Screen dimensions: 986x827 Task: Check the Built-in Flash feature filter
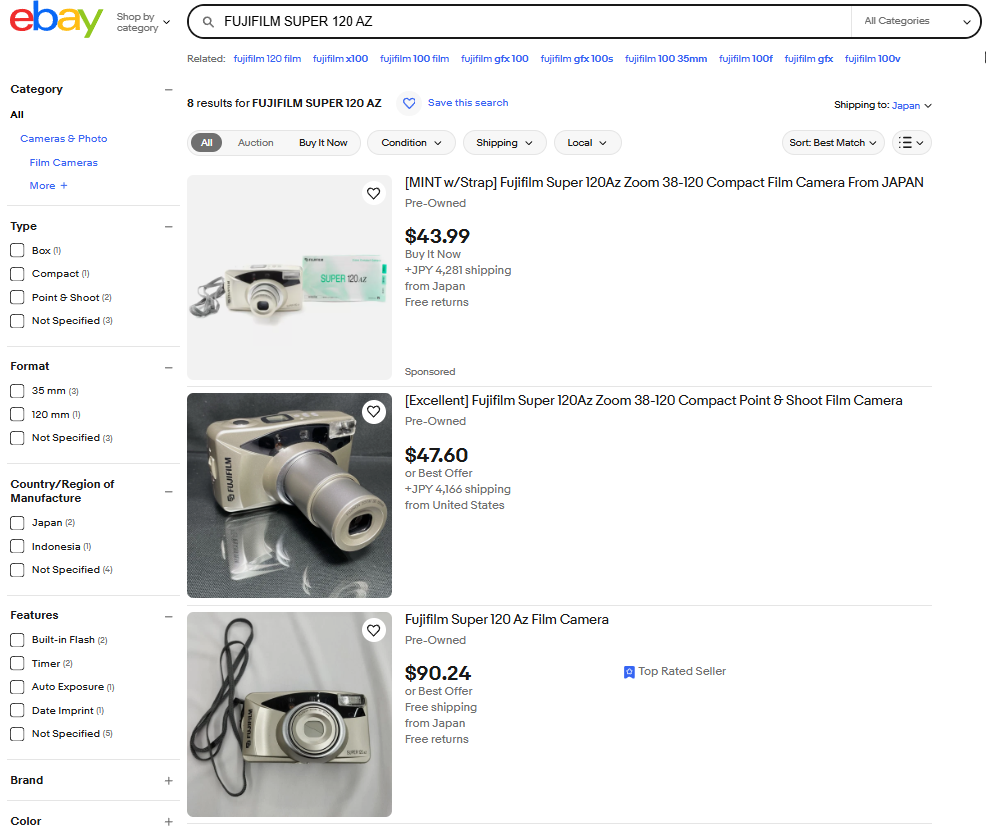[18, 640]
